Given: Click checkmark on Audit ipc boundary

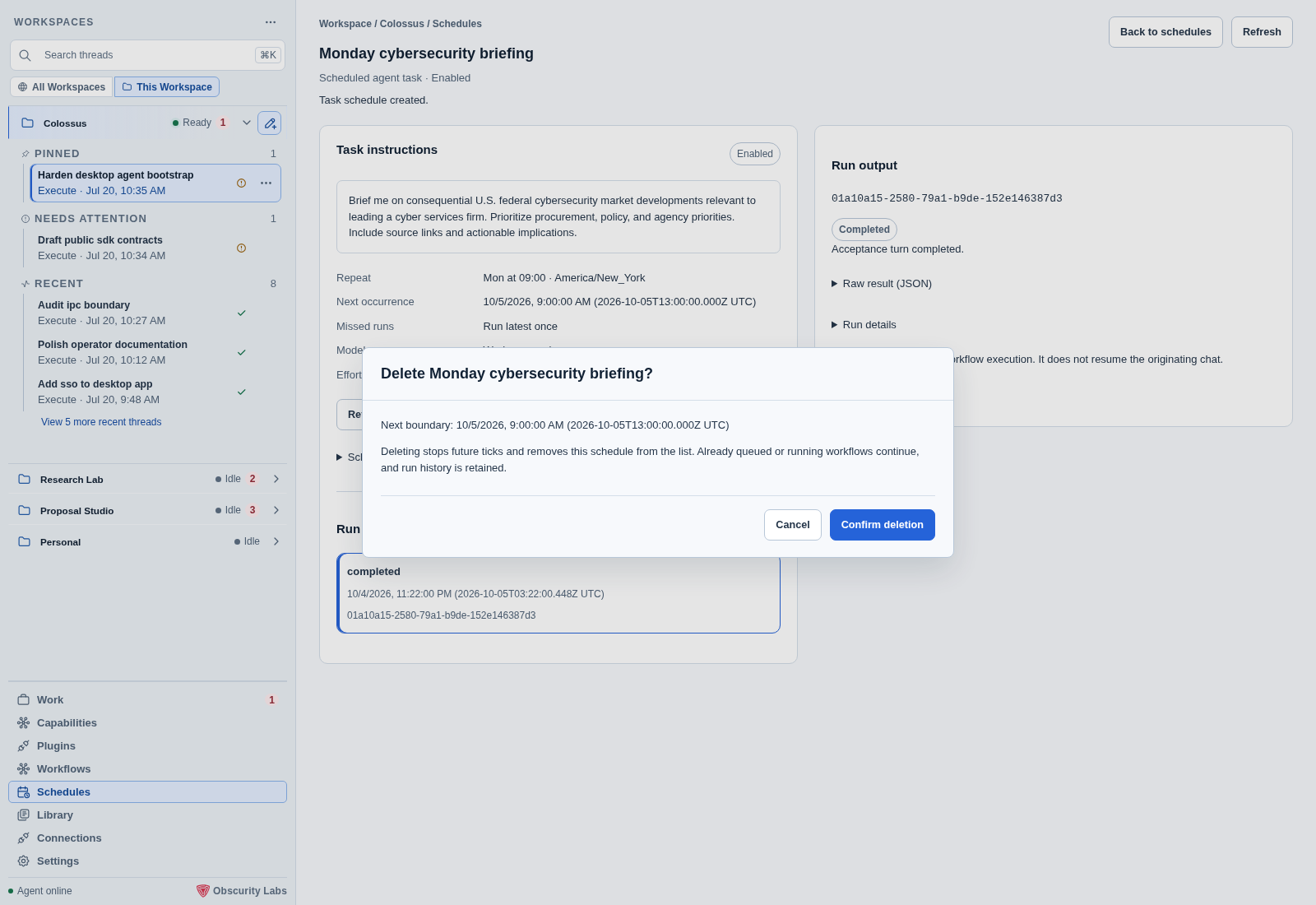Looking at the screenshot, I should pos(241,313).
